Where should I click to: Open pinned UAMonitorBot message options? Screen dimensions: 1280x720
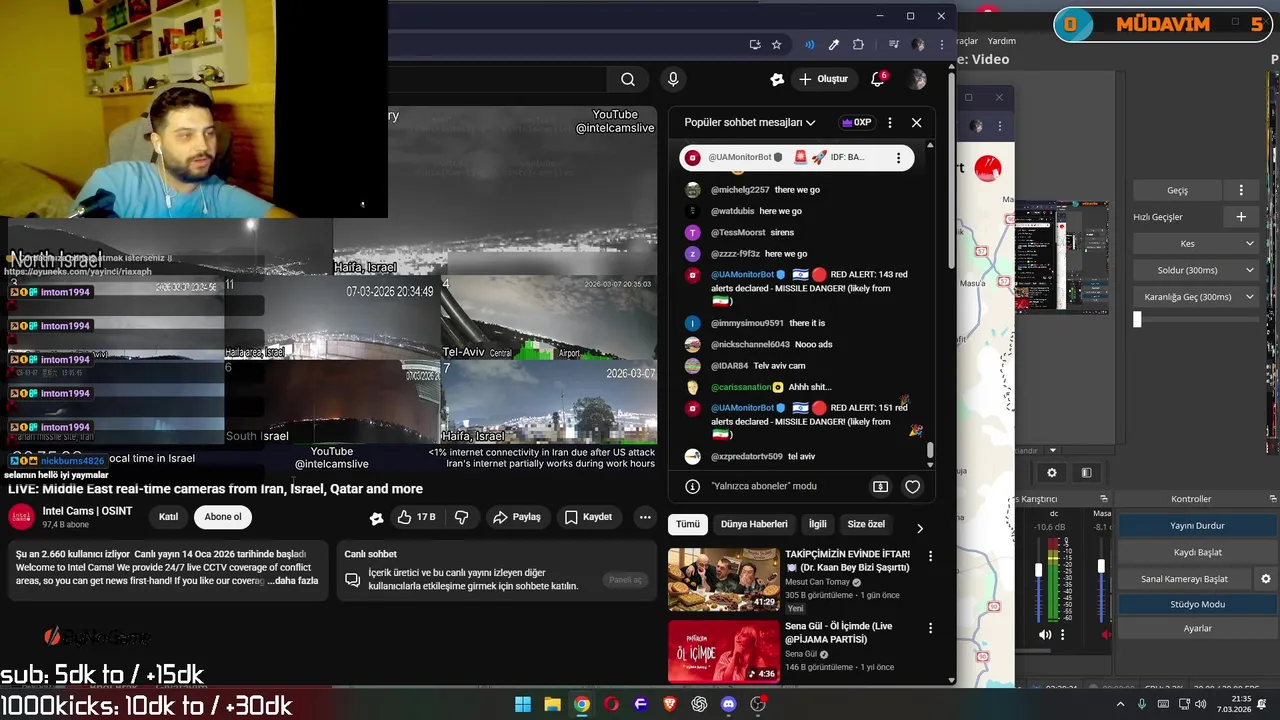tap(898, 157)
